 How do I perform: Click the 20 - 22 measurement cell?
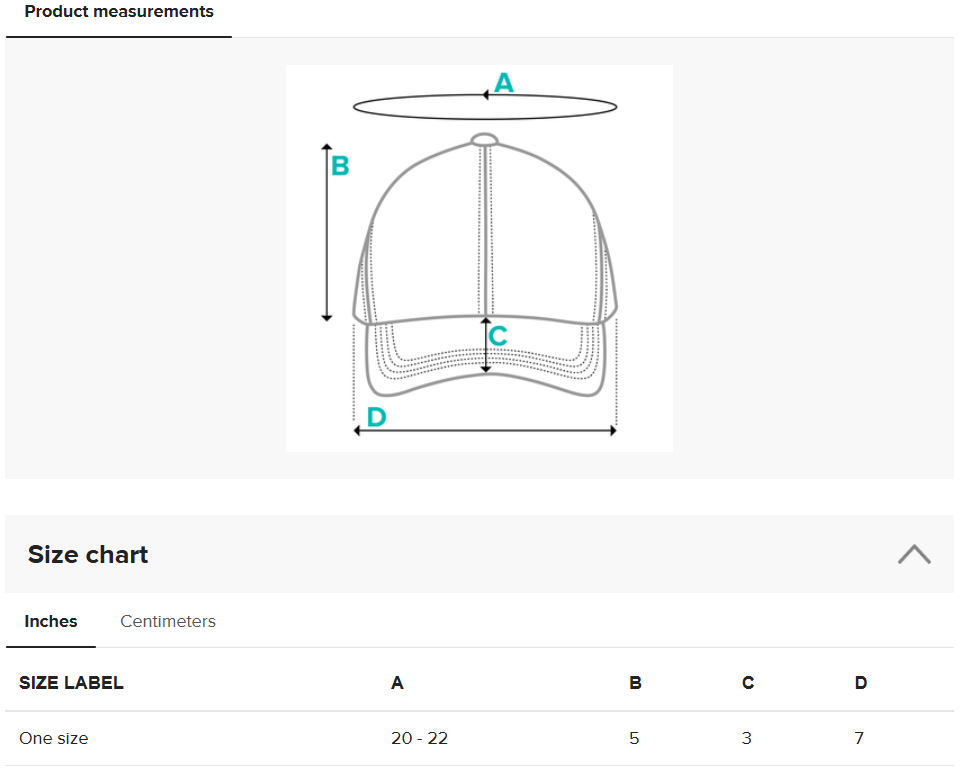pos(420,738)
